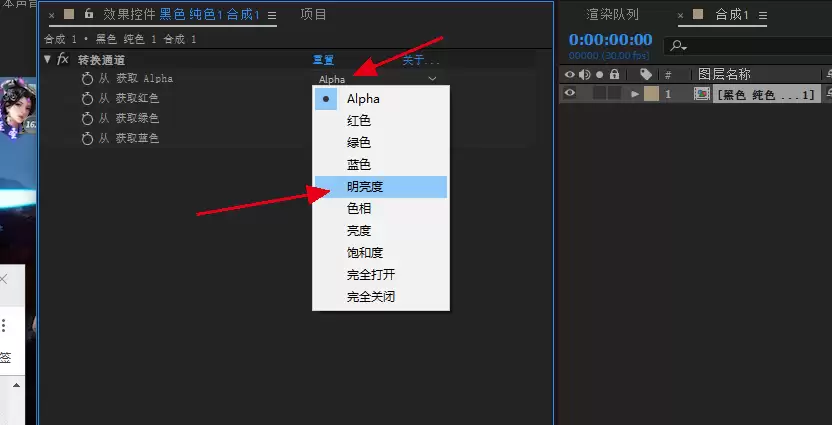Hide layer 黑色 纯色 with eye toggle

[x=569, y=94]
